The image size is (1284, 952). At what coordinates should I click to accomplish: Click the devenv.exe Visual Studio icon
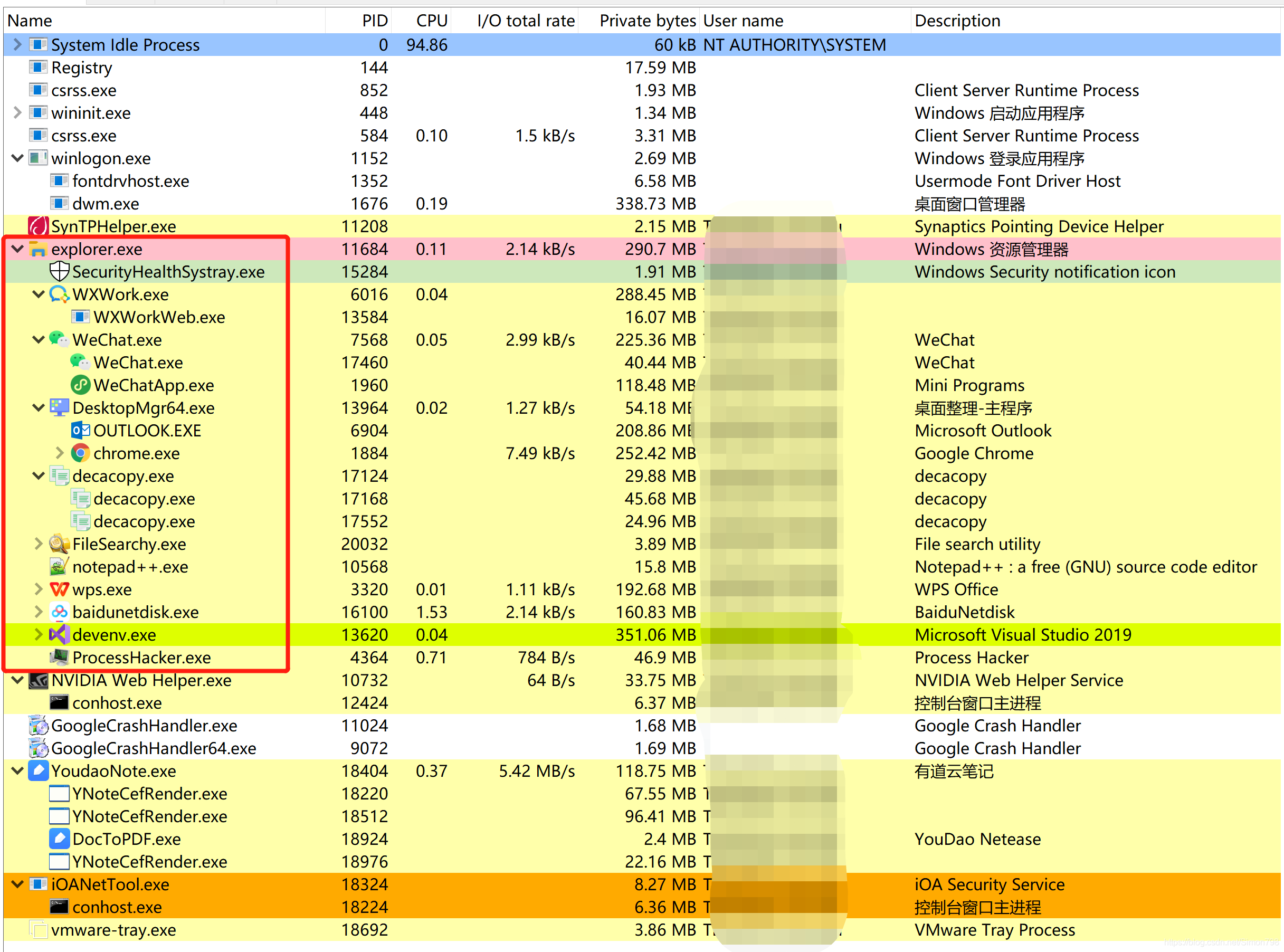[59, 634]
